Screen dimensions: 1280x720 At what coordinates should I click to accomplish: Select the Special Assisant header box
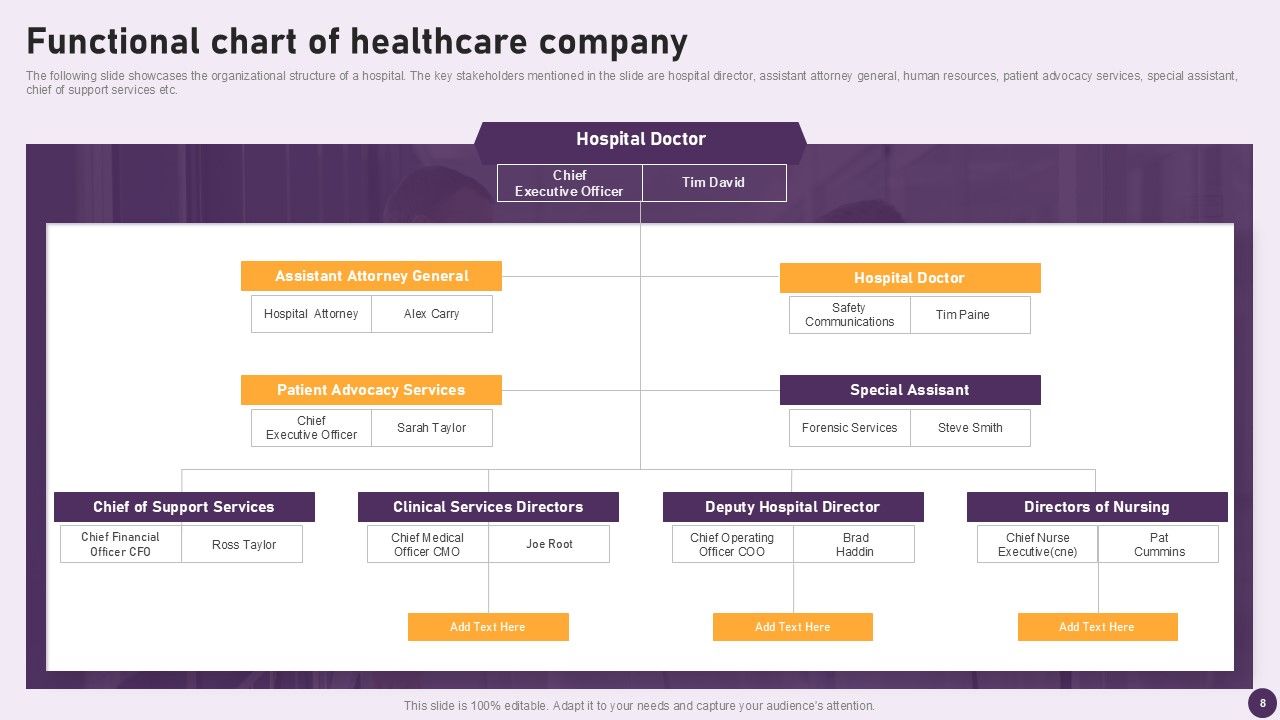[x=909, y=390]
